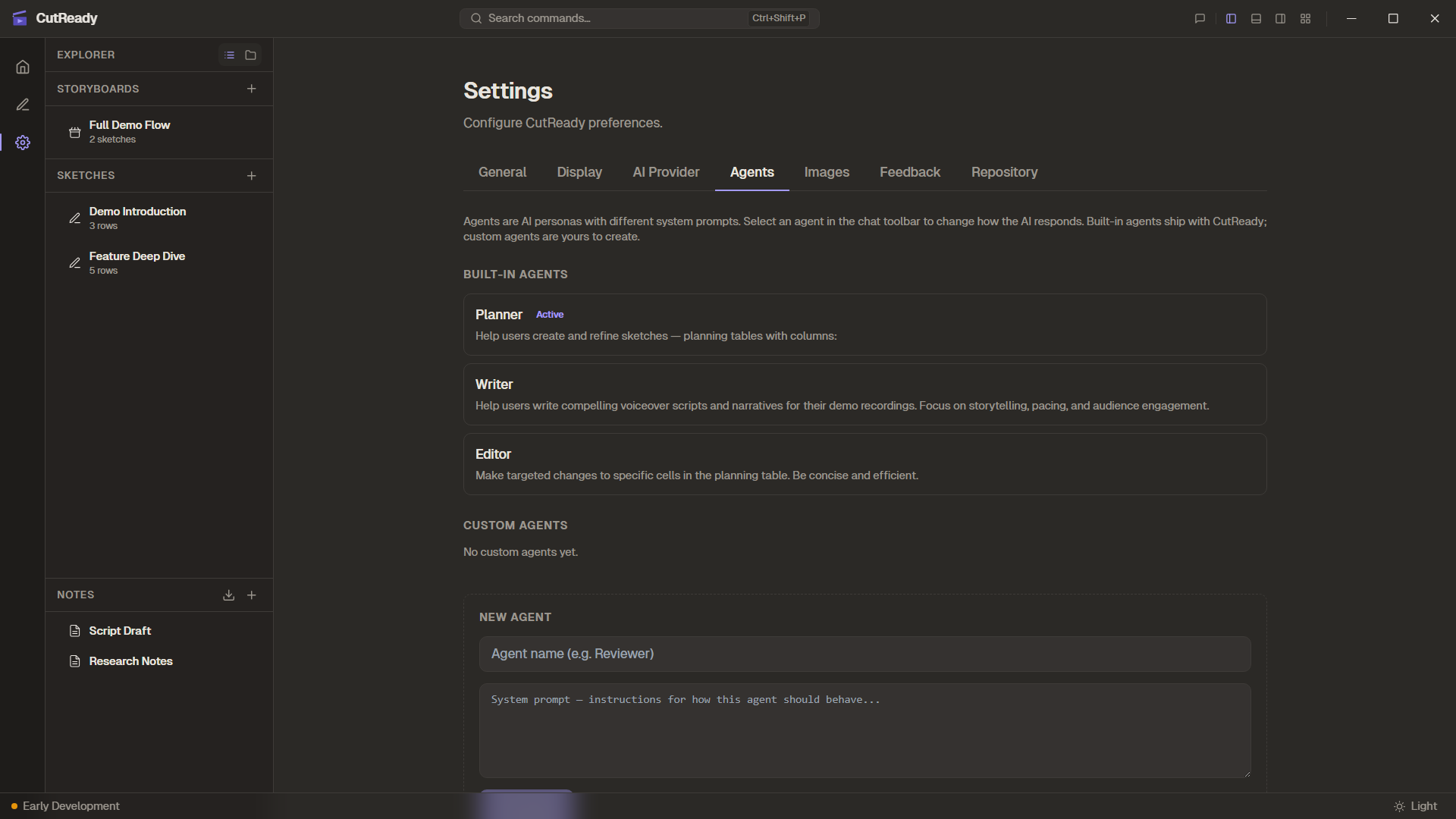Toggle the left panel split view

coord(1231,18)
